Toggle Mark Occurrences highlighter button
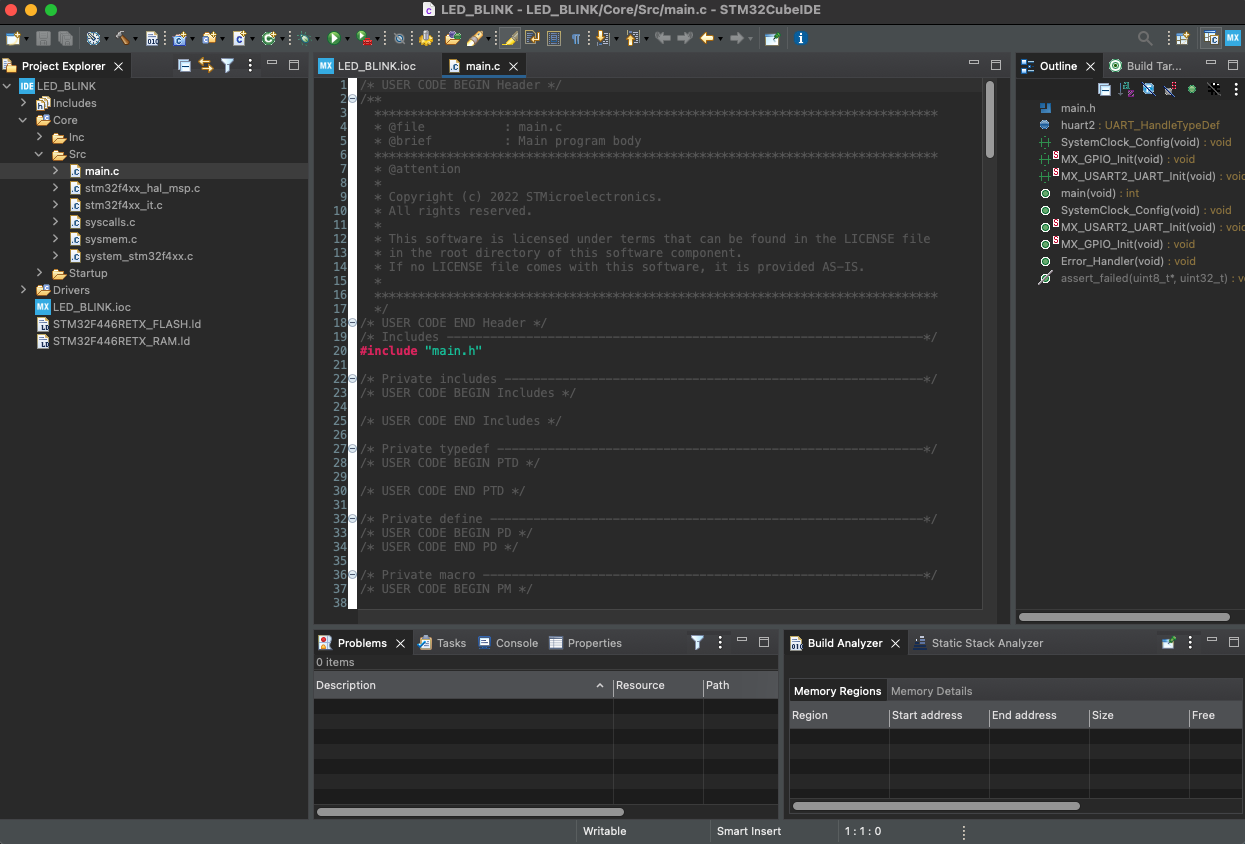 [509, 38]
